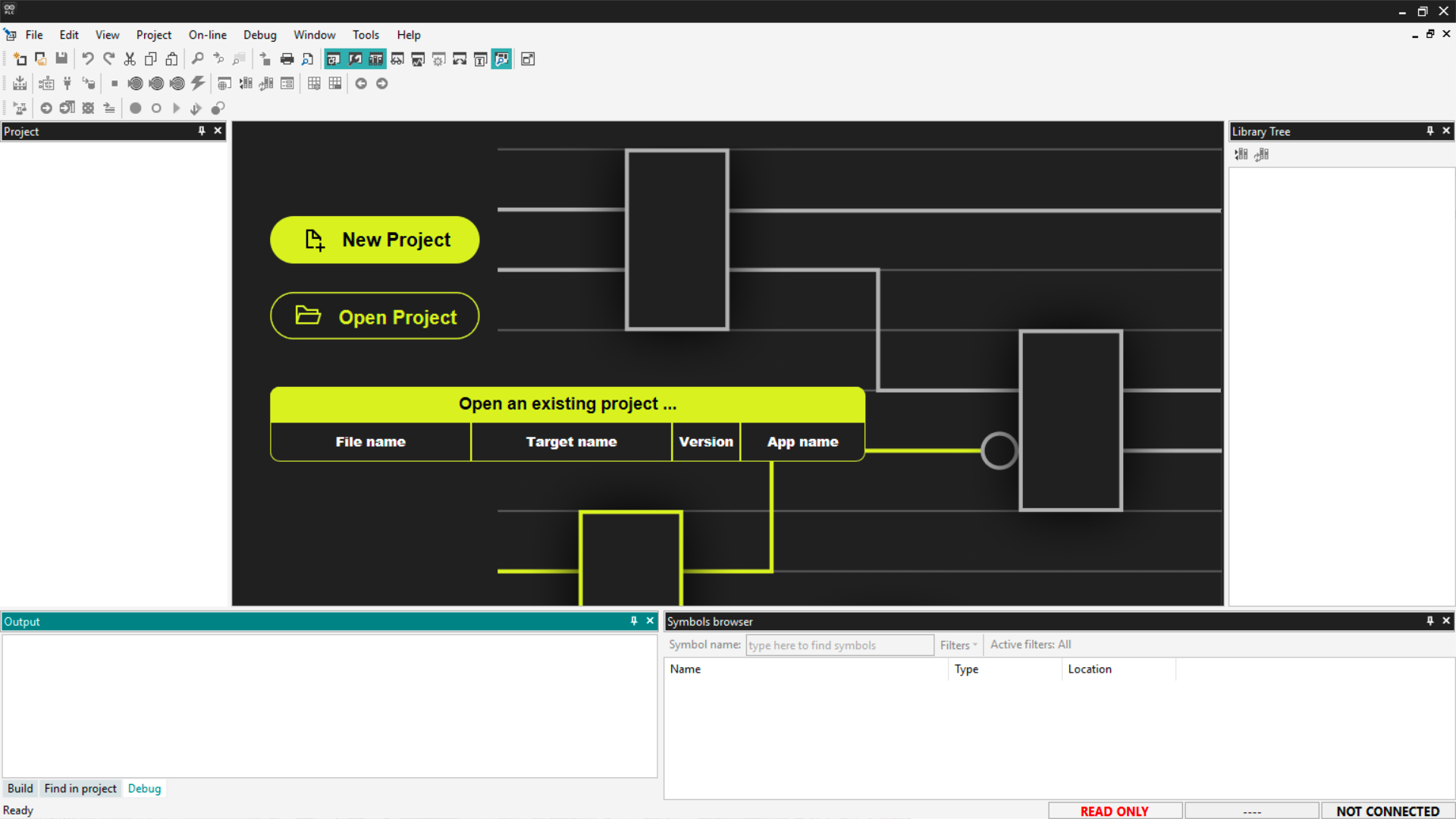1456x819 pixels.
Task: Click the Undo toolbar icon
Action: [x=88, y=59]
